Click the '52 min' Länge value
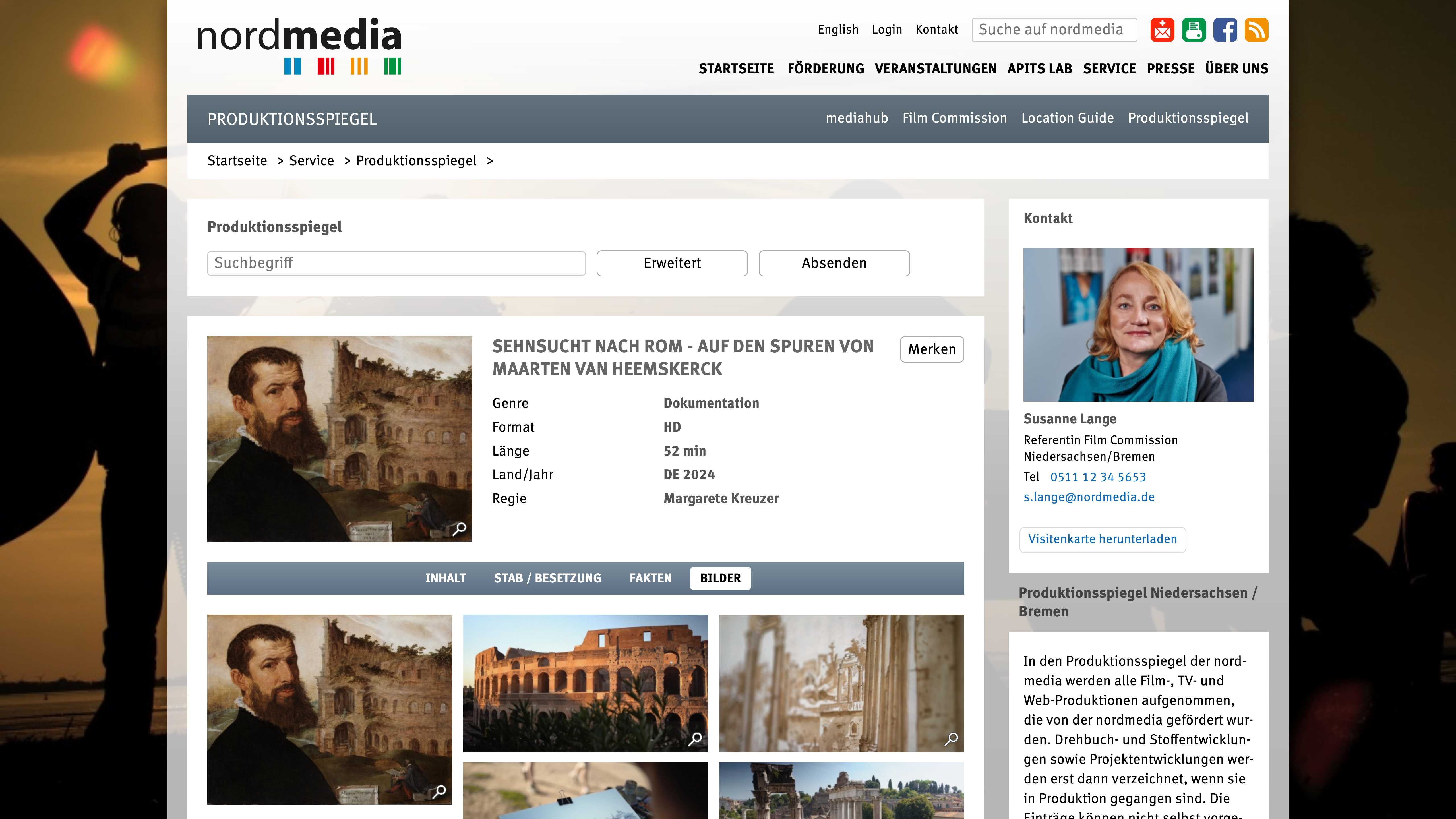The width and height of the screenshot is (1456, 819). coord(684,451)
